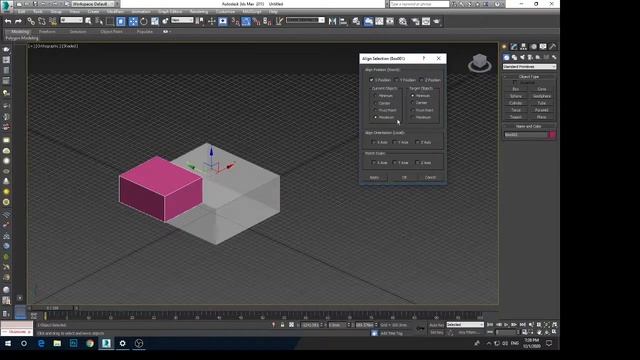This screenshot has width=640, height=360.
Task: Collapse the Object Type rollout
Action: [529, 77]
